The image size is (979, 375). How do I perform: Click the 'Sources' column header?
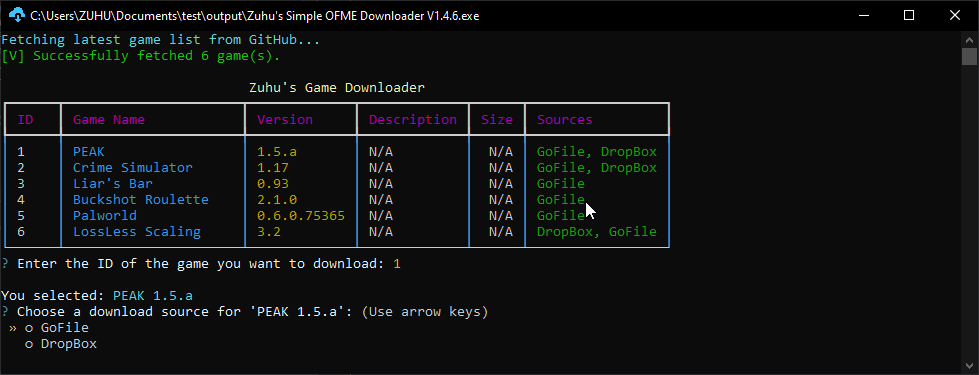[x=565, y=120]
